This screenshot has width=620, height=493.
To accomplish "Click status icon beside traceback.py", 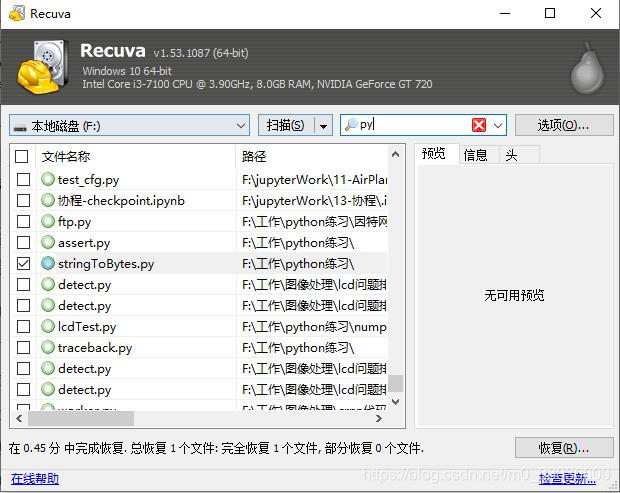I will tap(48, 348).
